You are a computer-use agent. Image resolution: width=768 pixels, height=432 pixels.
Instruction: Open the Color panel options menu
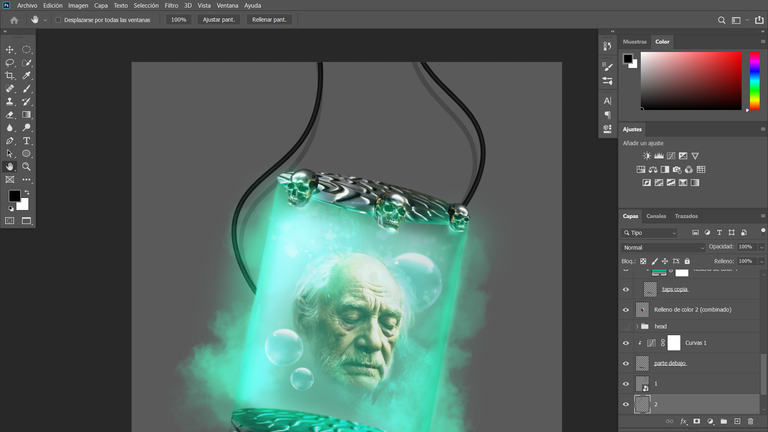[763, 42]
